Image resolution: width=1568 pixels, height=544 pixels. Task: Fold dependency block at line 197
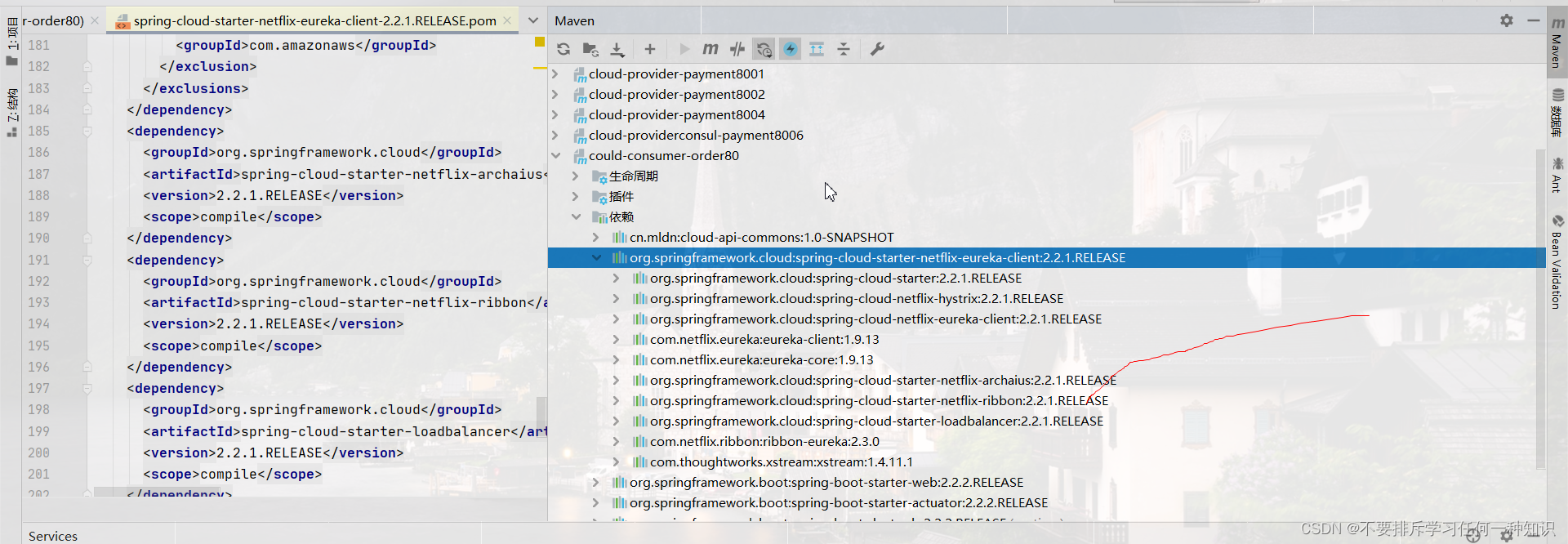click(x=87, y=389)
